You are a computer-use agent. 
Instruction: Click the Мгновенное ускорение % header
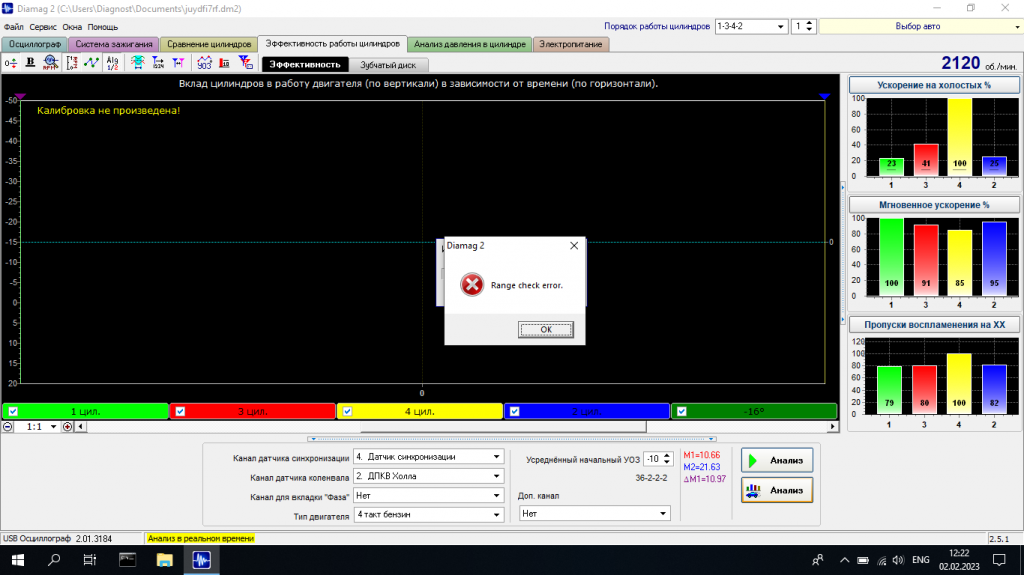pos(934,205)
